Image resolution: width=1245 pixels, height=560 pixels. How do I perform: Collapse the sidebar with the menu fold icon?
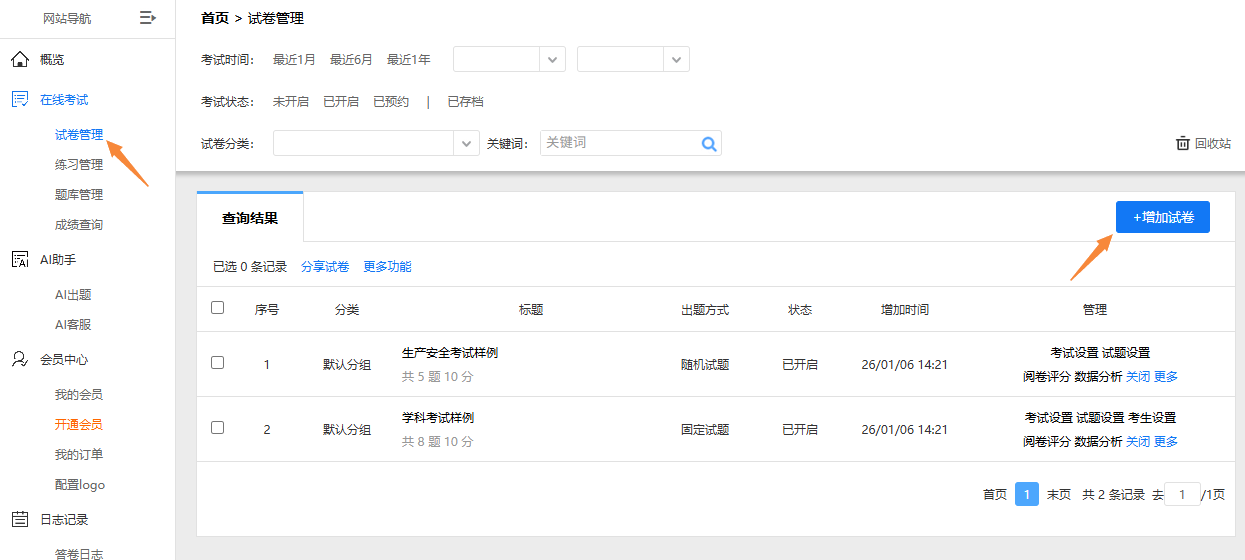[148, 17]
